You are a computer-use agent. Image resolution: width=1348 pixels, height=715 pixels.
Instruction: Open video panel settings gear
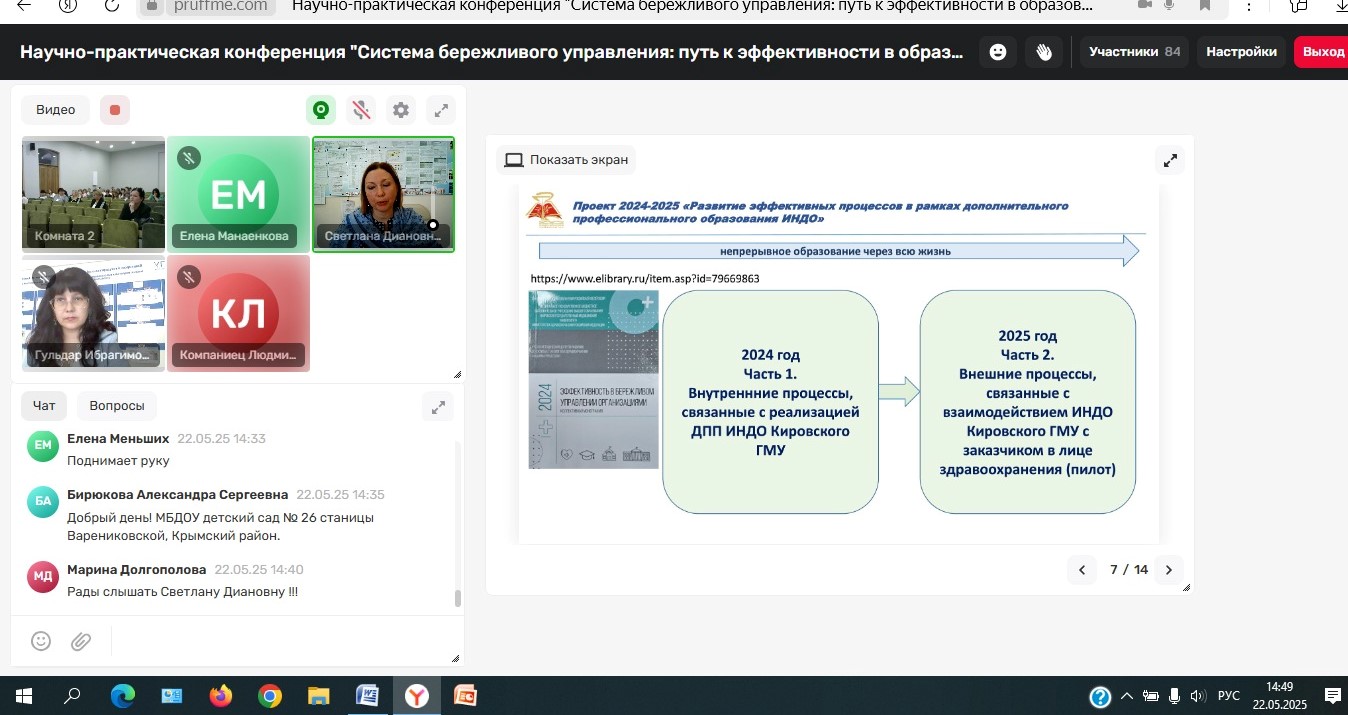[x=401, y=110]
